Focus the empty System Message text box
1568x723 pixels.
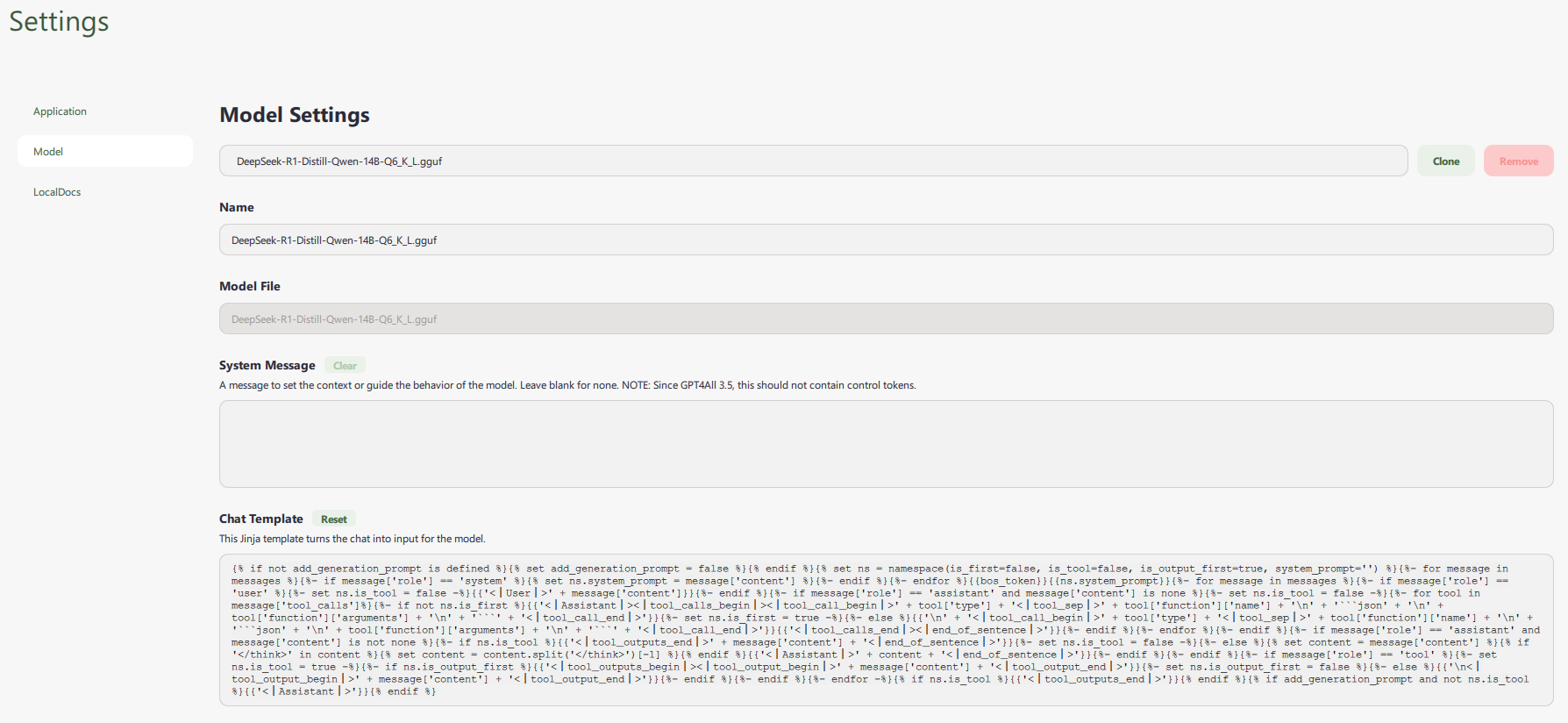(886, 444)
